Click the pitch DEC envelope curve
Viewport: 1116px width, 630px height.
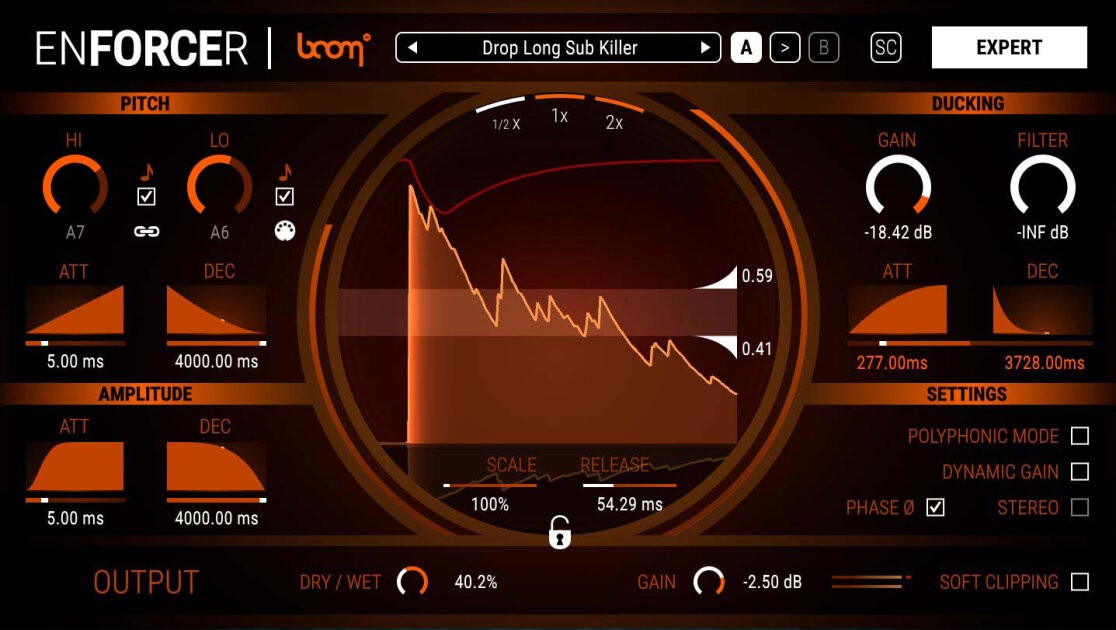point(216,310)
